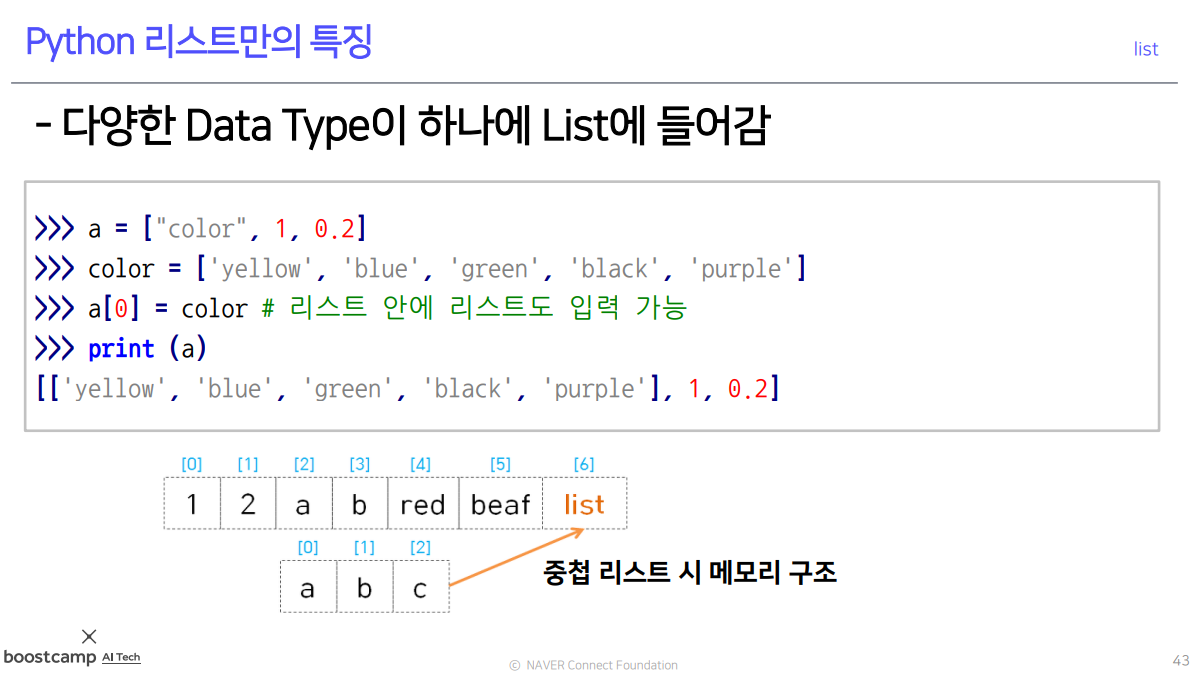
Task: Click the nested list cell 'a' under [0]
Action: pyautogui.click(x=308, y=587)
